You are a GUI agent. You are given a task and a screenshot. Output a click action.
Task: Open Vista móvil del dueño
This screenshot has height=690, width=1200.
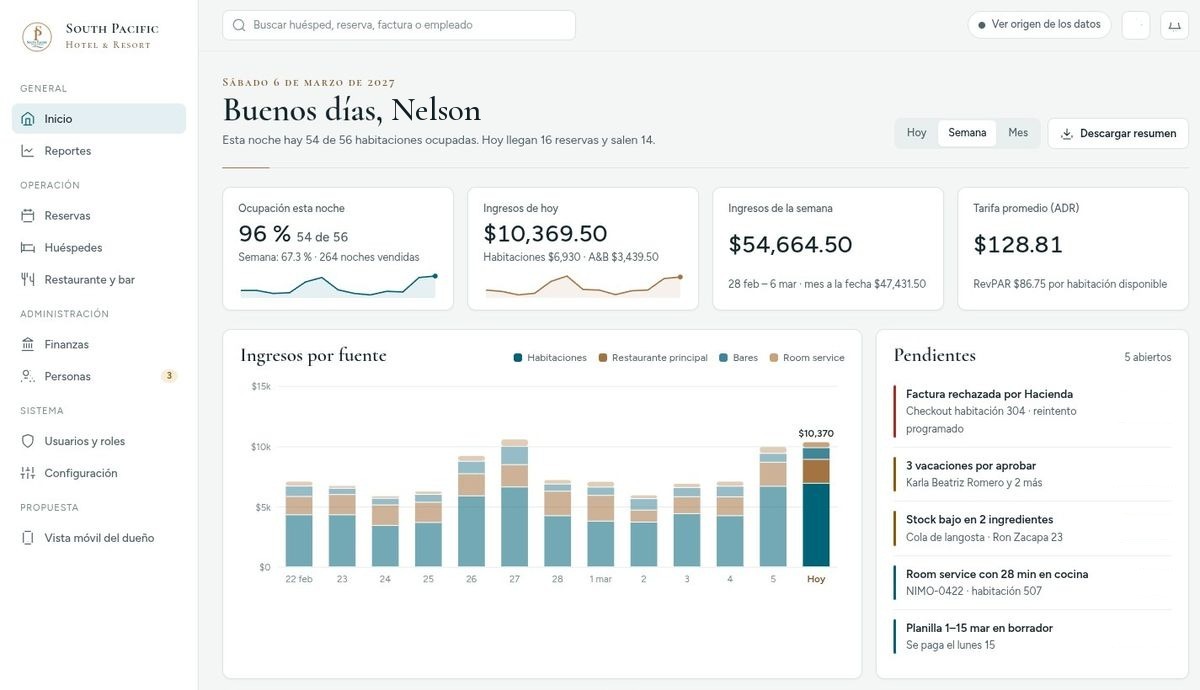(98, 538)
